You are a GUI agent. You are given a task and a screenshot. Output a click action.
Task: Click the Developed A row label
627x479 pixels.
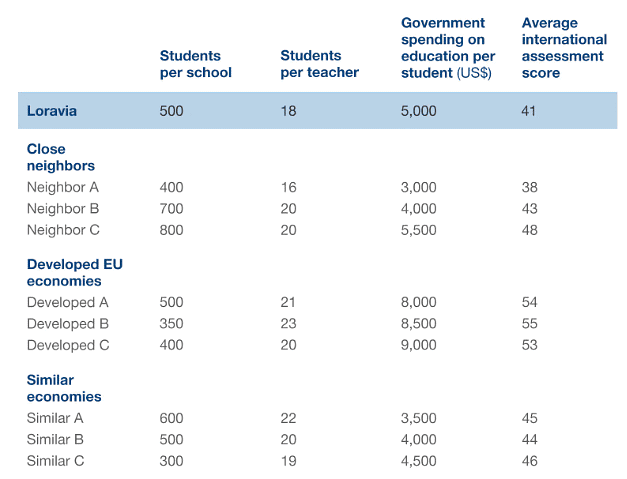67,303
